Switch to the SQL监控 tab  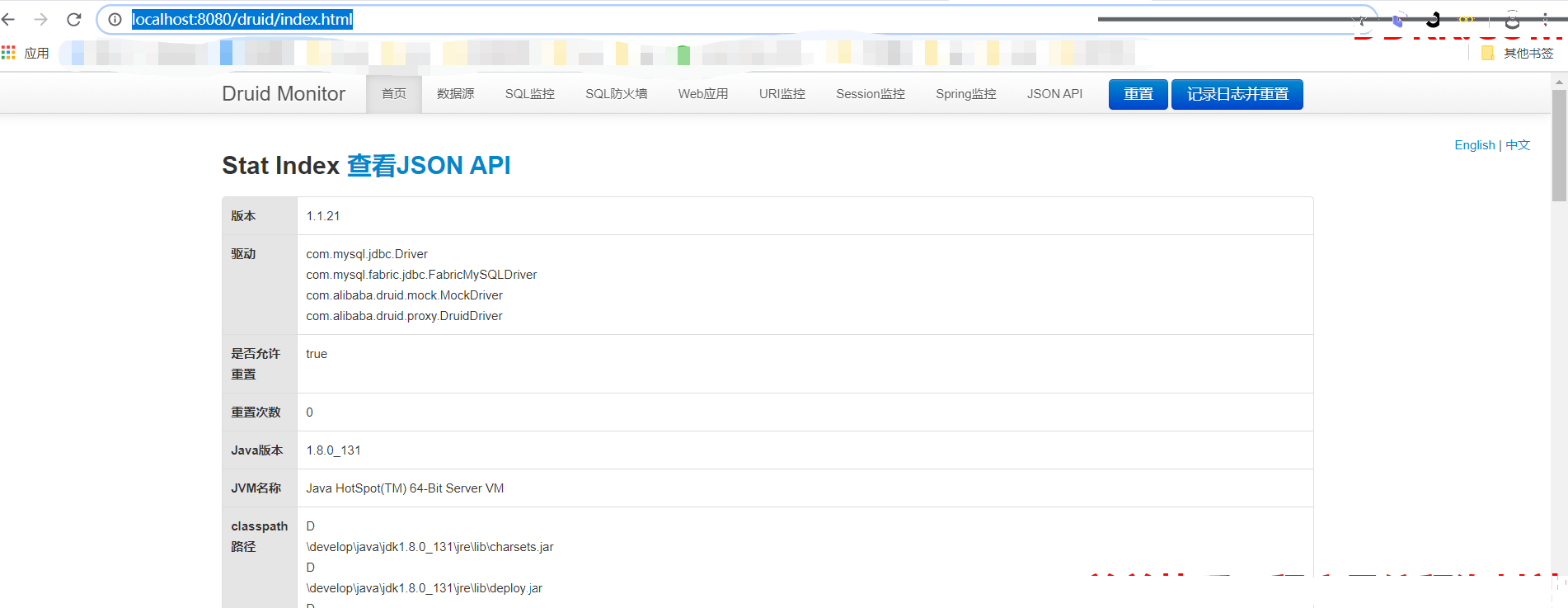coord(530,94)
